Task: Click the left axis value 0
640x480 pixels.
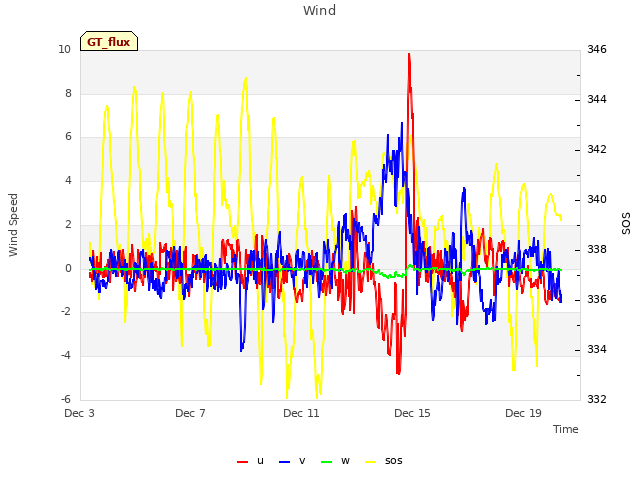Action: [x=68, y=268]
